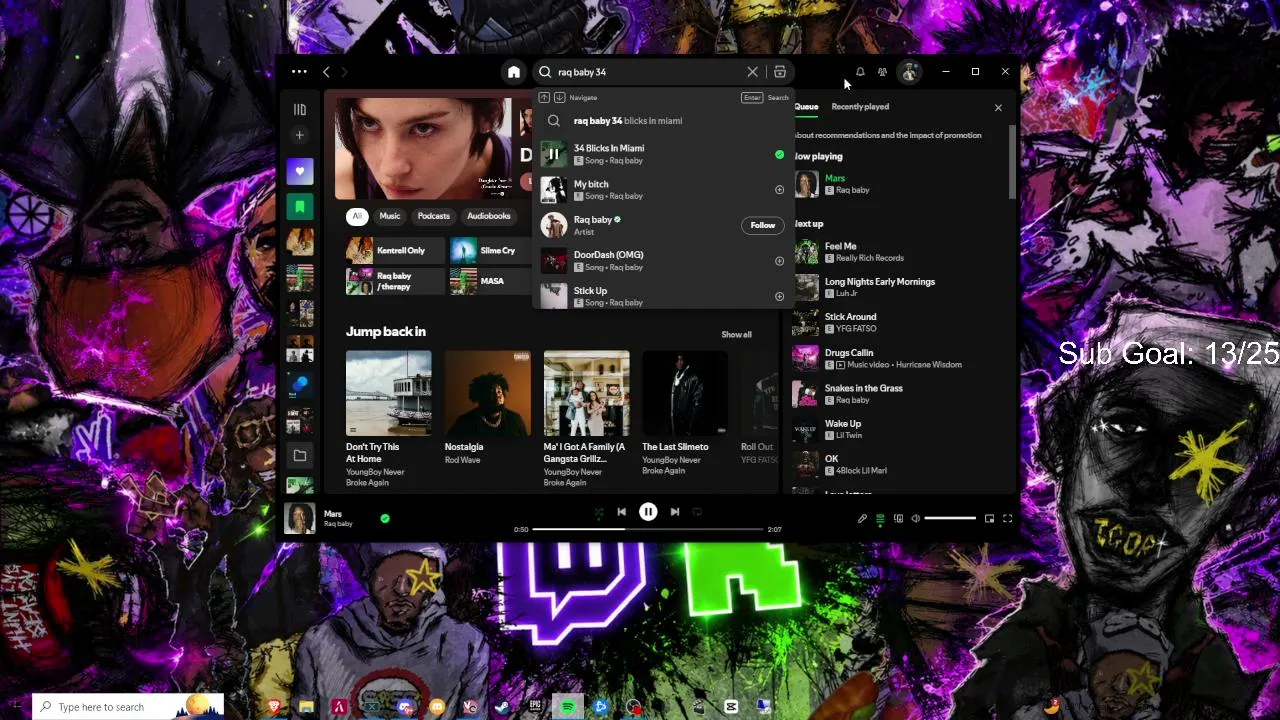Clear the search field text
This screenshot has width=1280, height=720.
pos(752,72)
